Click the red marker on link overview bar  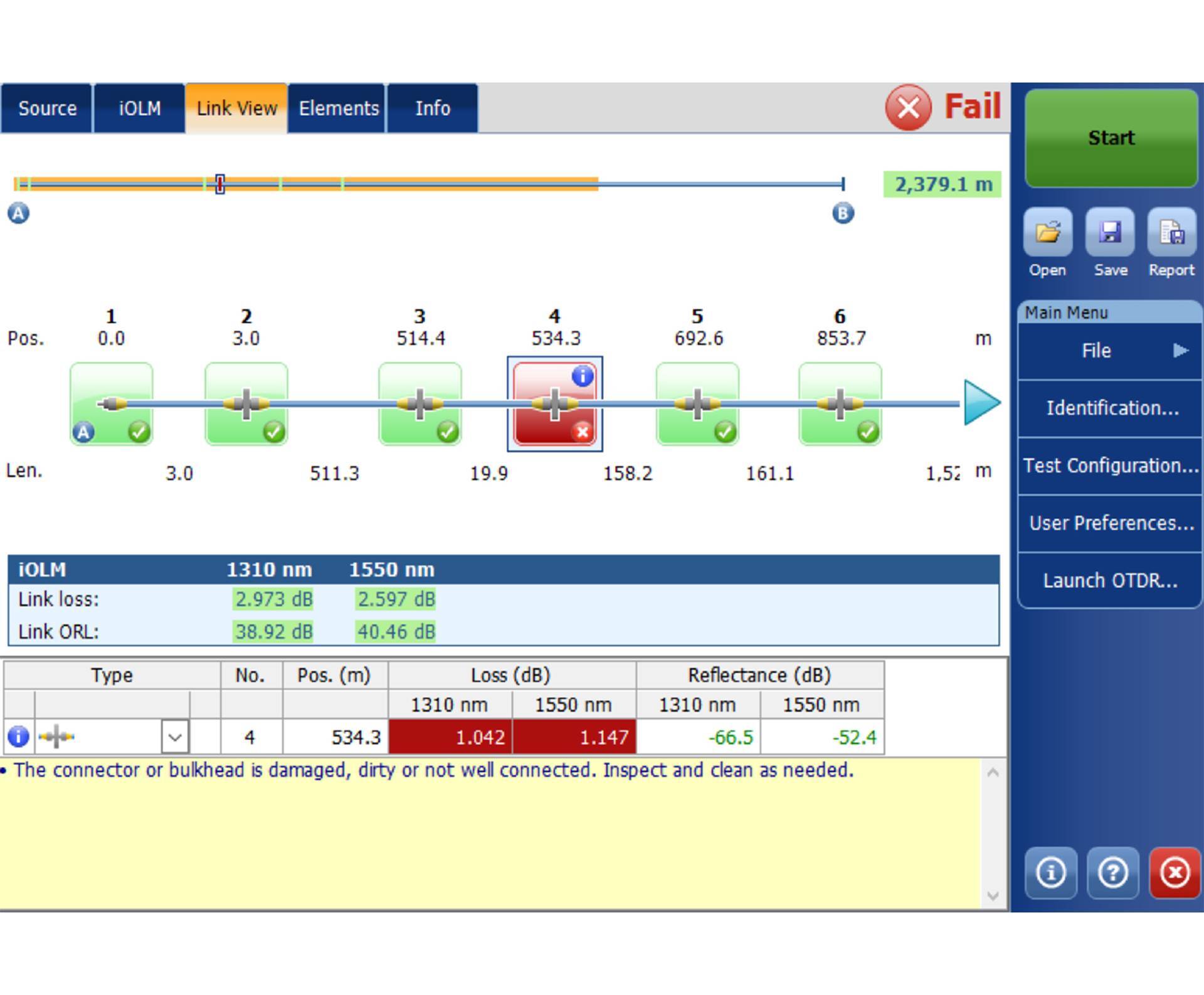point(220,184)
